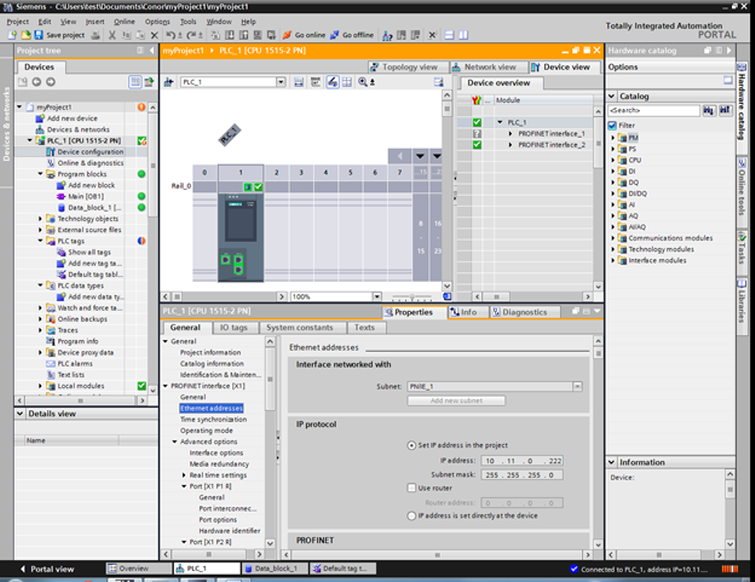Click the redo arrow icon
This screenshot has width=755, height=582.
pos(191,35)
